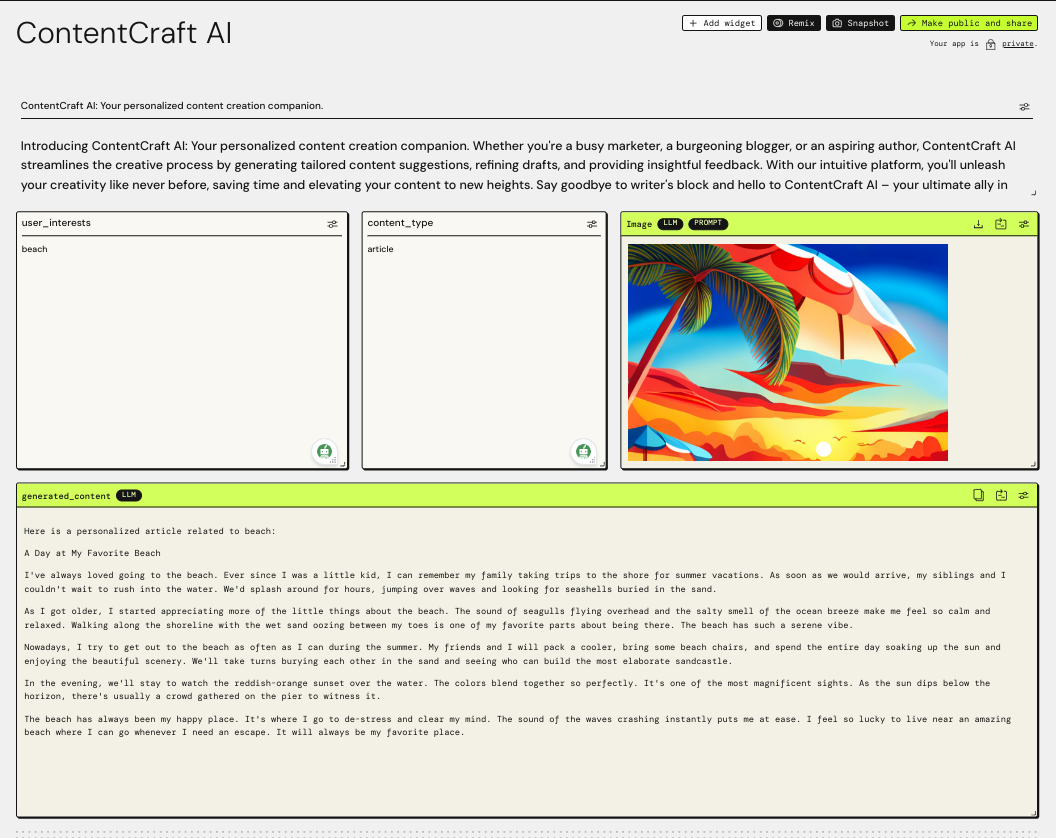Click paragraph starting 'As I got older'
Screen dimensions: 1056x838
[507, 618]
